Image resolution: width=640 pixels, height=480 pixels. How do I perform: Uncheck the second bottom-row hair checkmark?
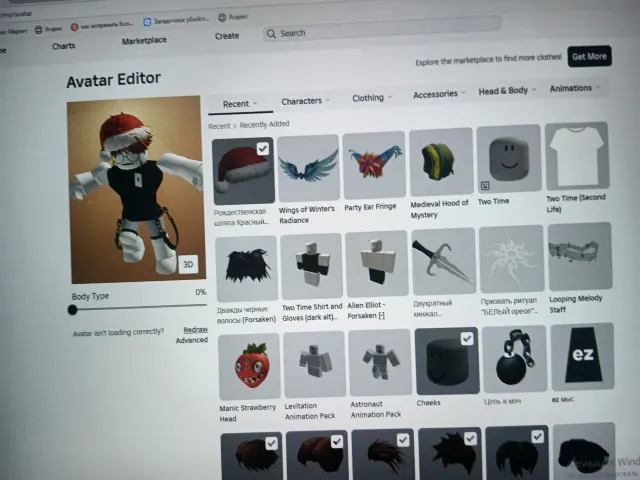[x=337, y=442]
